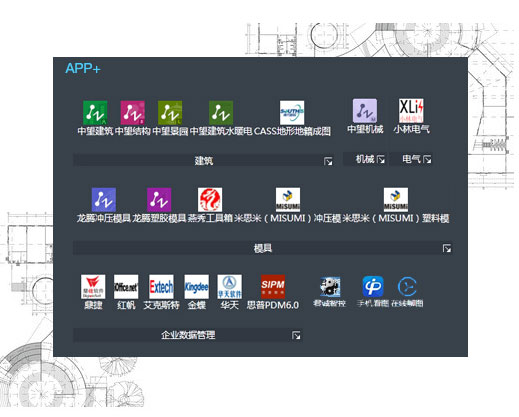Launch the 龙腾塑胶模具 purple icon
The image size is (519, 417).
[159, 200]
